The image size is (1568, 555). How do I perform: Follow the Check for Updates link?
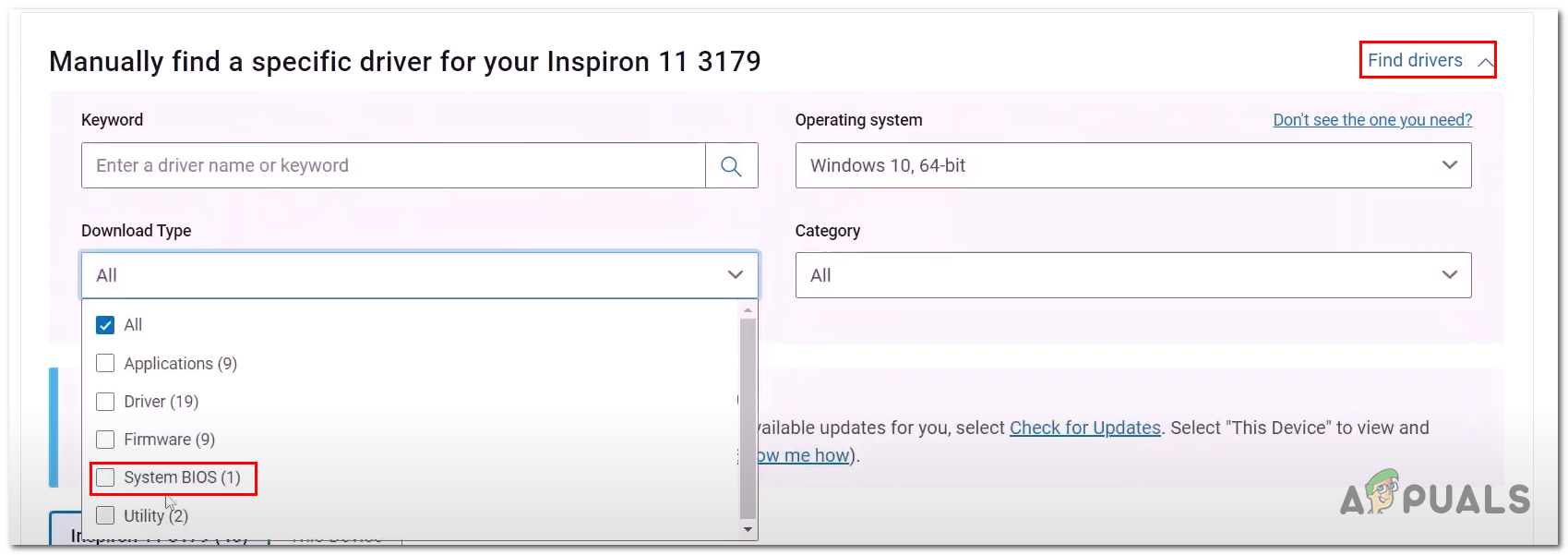click(x=1084, y=428)
